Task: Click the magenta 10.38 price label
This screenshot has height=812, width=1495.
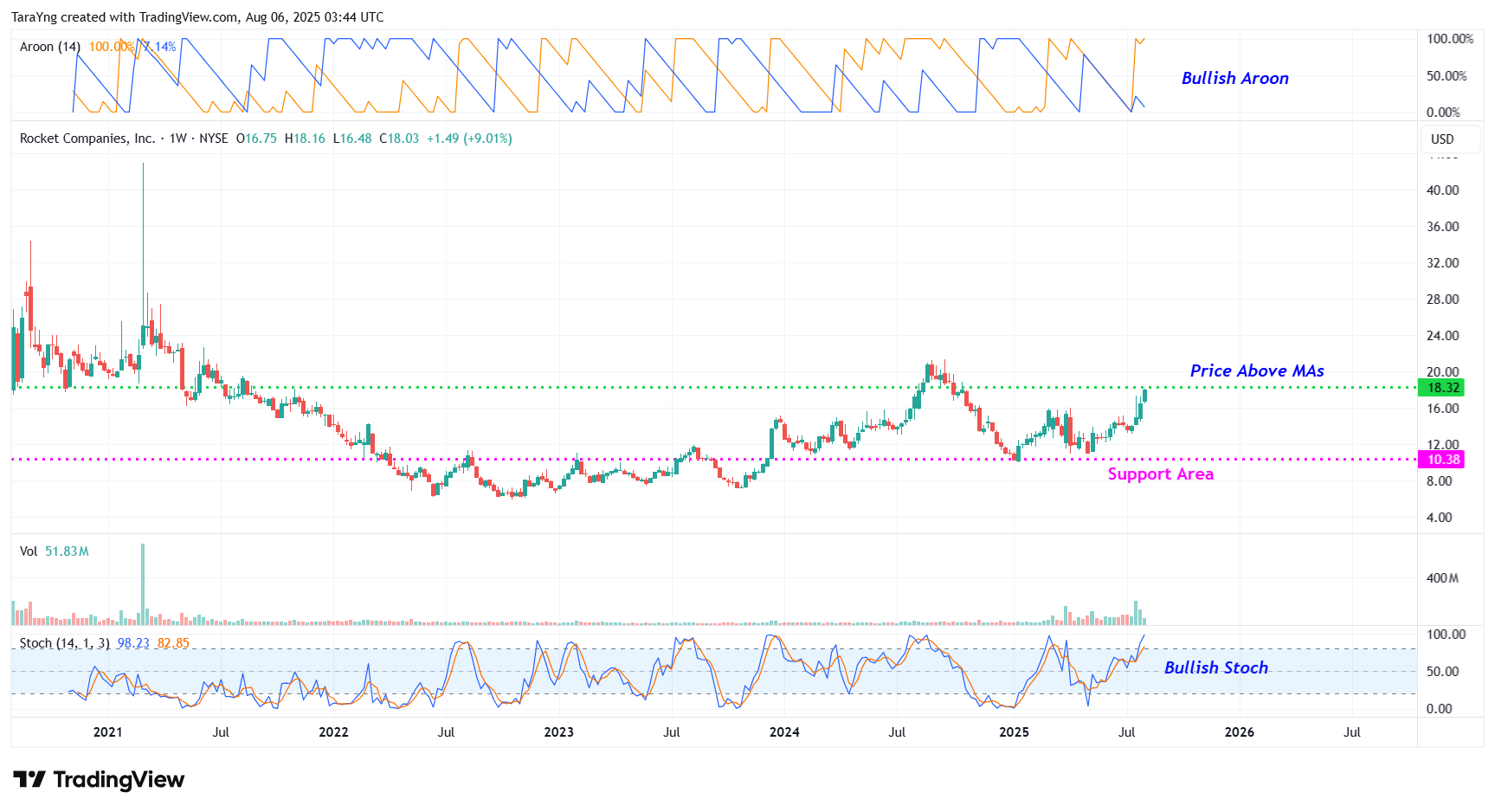Action: point(1440,460)
